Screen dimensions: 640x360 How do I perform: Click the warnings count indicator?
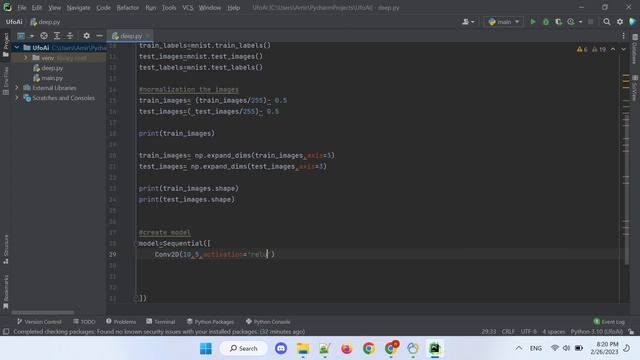[591, 49]
